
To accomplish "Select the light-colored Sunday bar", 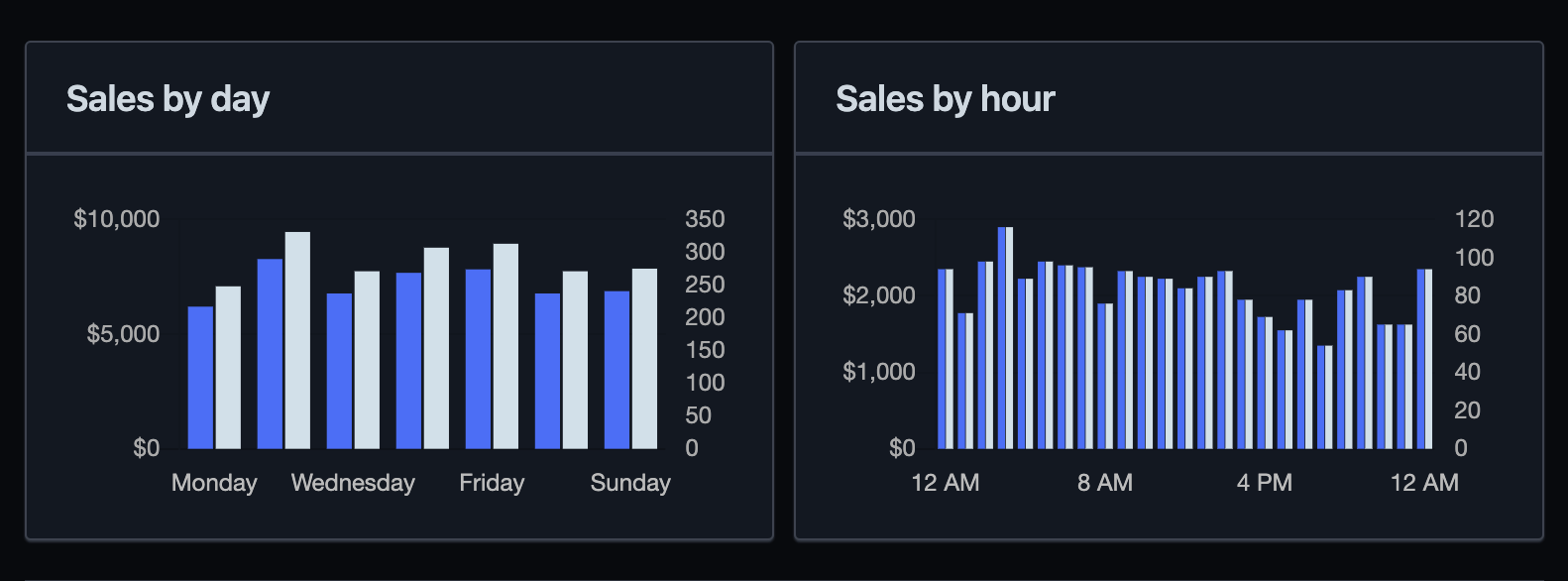I will tap(644, 359).
